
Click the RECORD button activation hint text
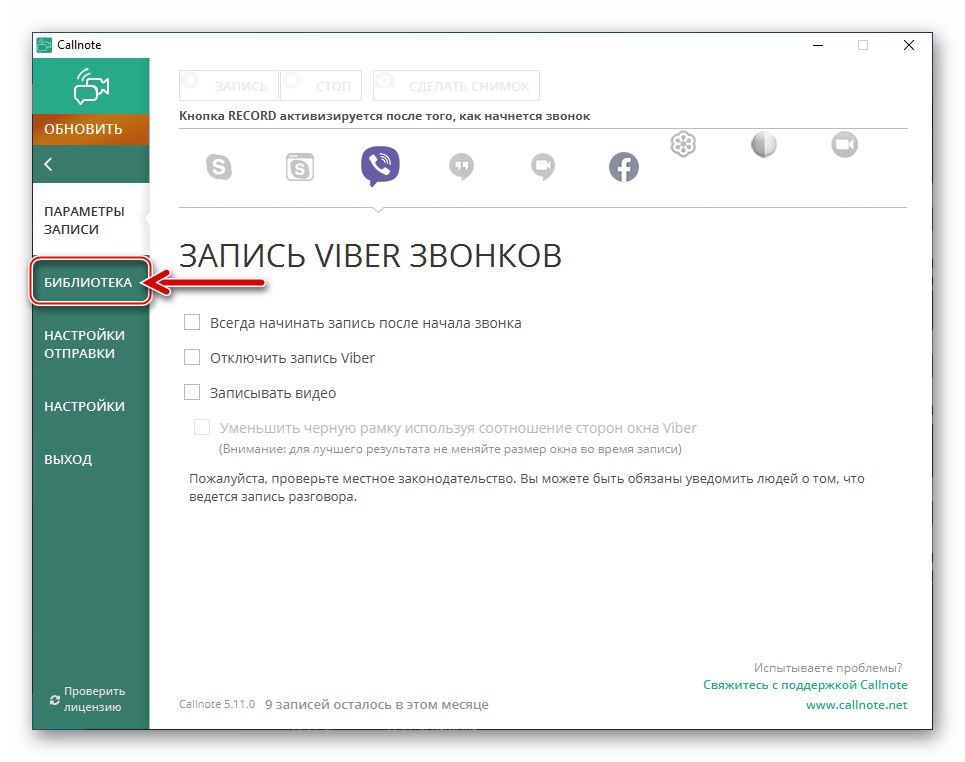pos(385,116)
